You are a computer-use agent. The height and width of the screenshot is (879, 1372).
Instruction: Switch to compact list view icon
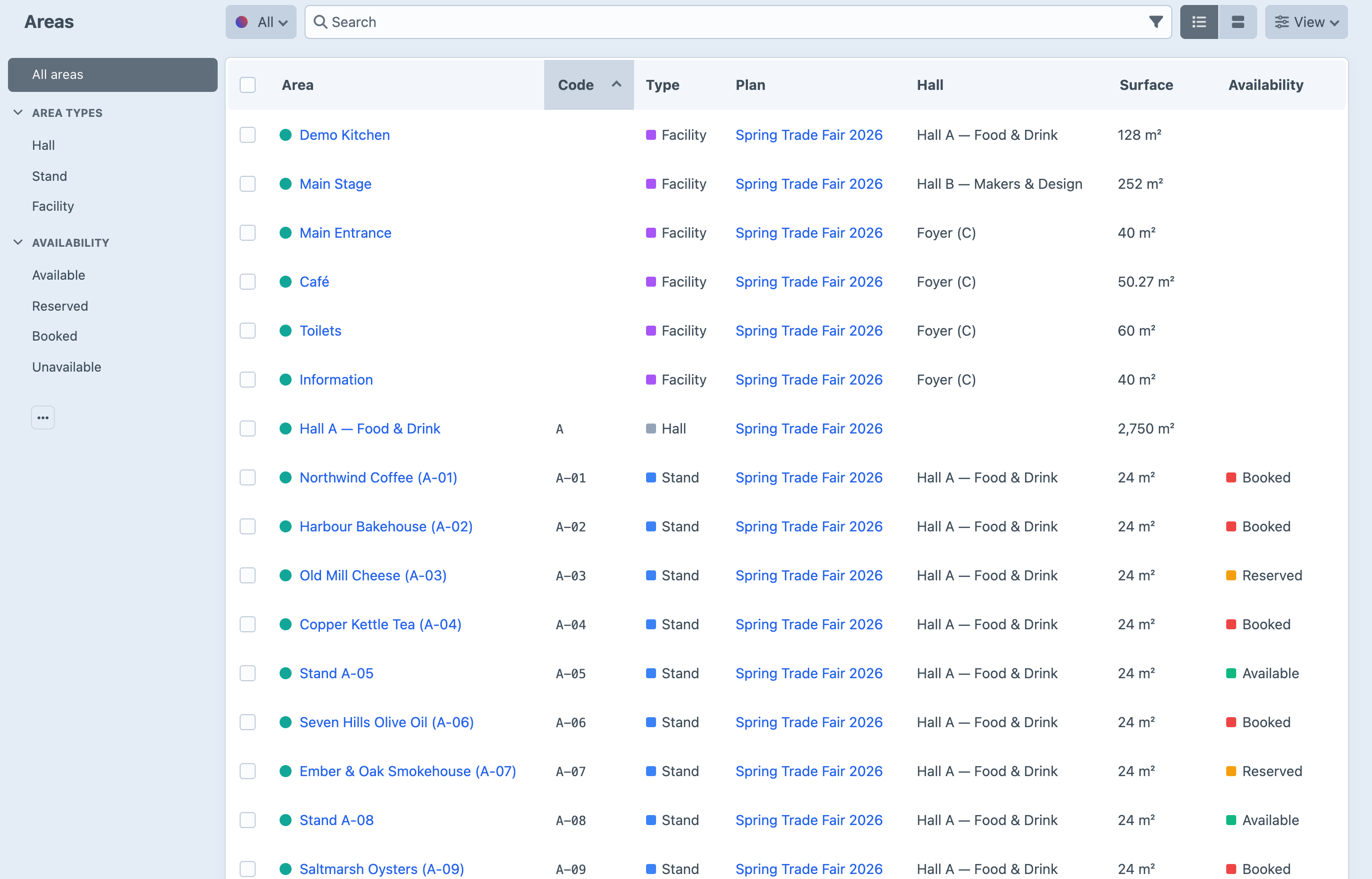(1199, 22)
